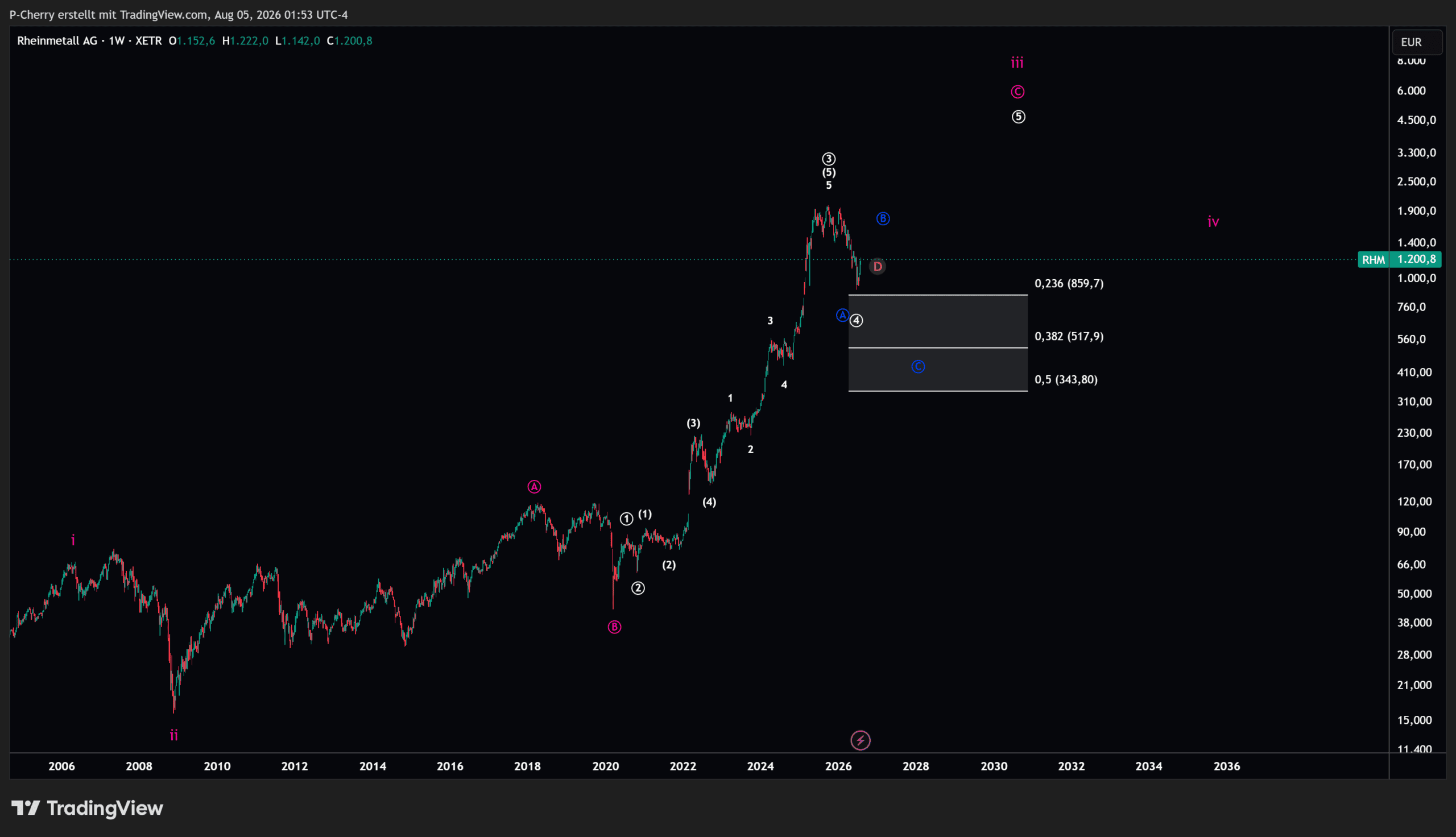The height and width of the screenshot is (837, 1456).
Task: Click the 2014 tick on time axis
Action: (373, 766)
